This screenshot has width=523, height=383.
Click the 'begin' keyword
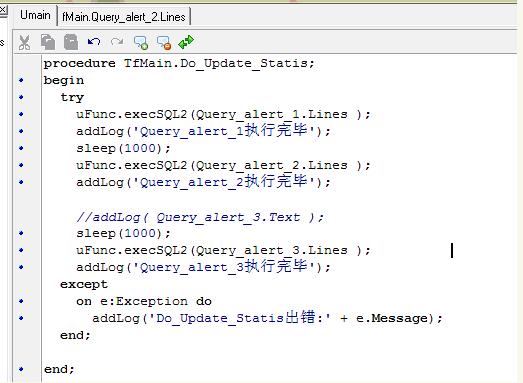(64, 81)
